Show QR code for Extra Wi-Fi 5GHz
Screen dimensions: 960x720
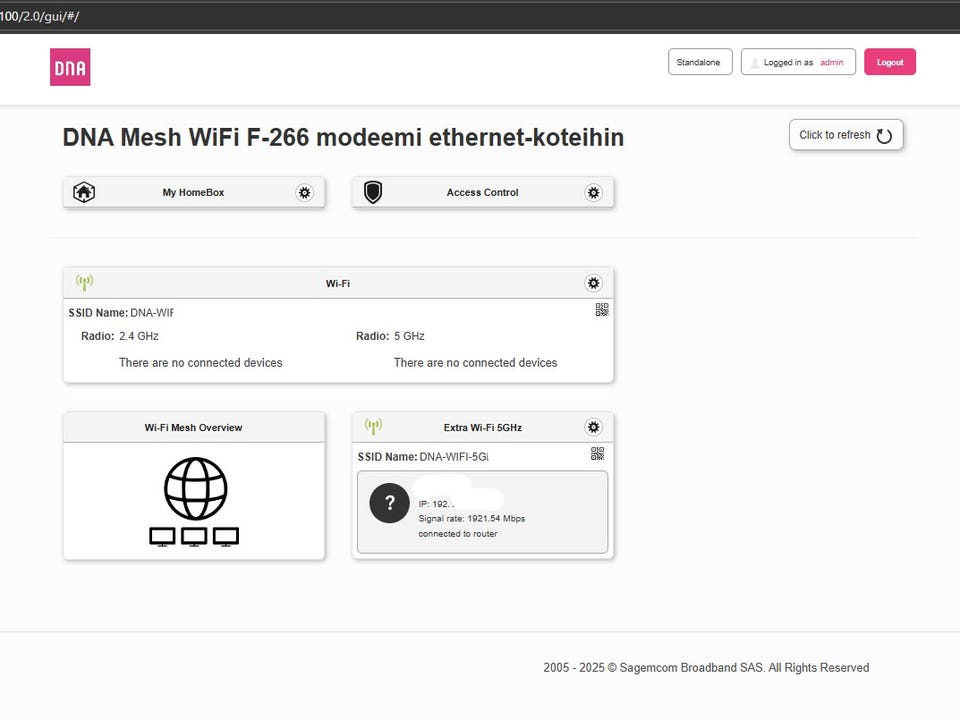pos(597,454)
